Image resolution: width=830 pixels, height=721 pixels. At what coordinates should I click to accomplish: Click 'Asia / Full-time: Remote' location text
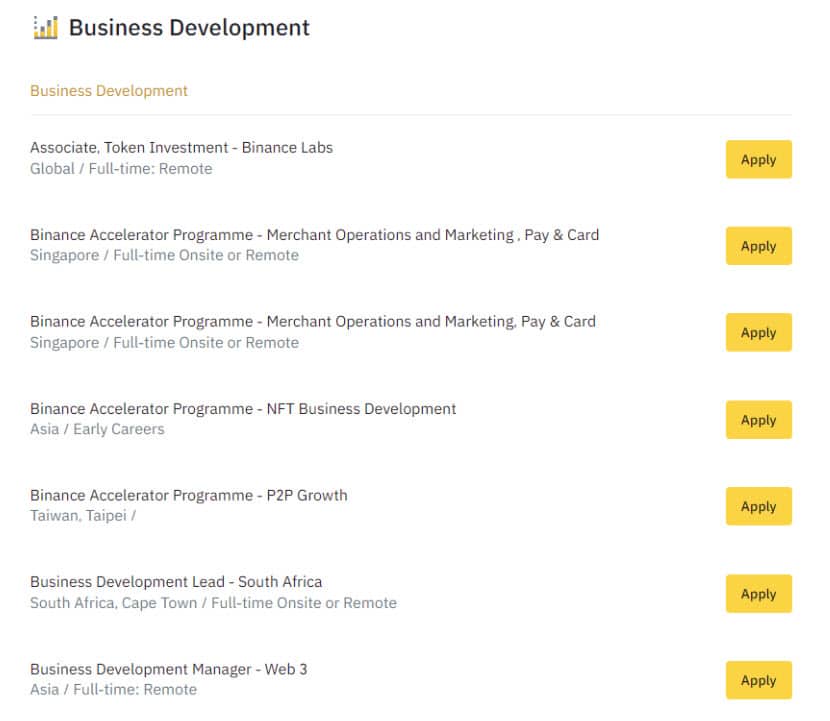[x=113, y=690]
